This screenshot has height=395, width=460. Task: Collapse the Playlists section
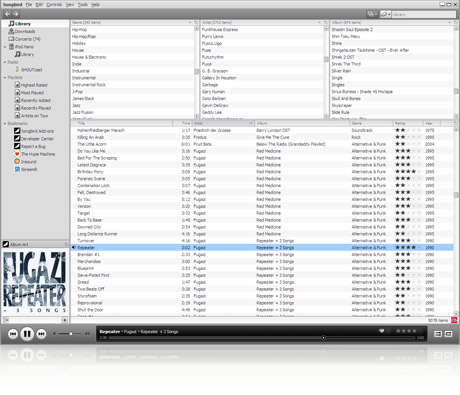(x=5, y=78)
